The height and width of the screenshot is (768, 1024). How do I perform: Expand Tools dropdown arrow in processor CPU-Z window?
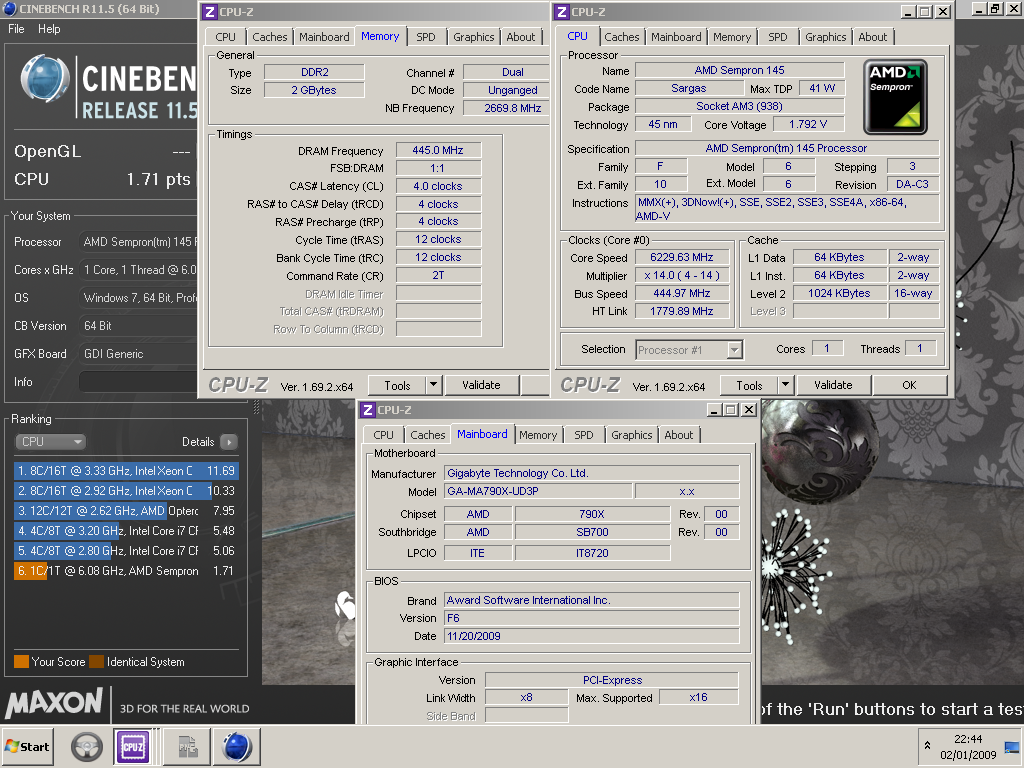pos(786,385)
